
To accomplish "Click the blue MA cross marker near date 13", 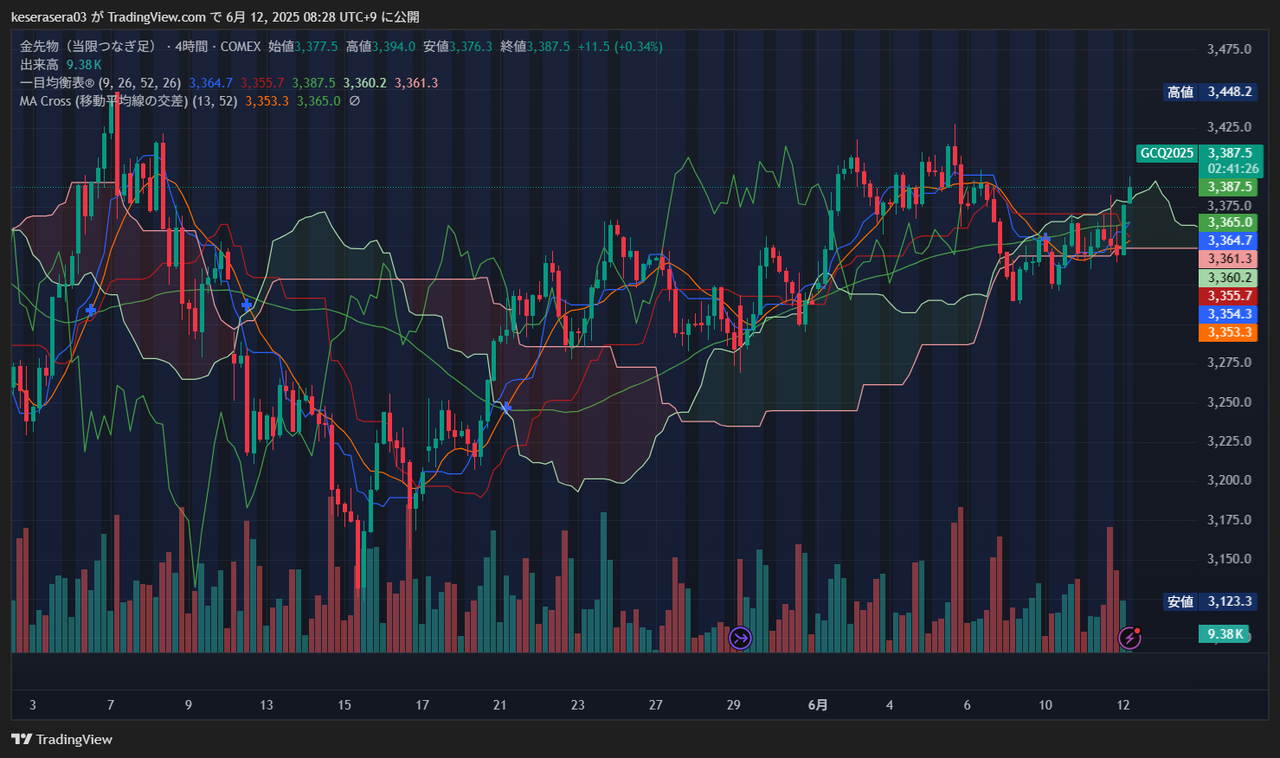I will point(246,303).
